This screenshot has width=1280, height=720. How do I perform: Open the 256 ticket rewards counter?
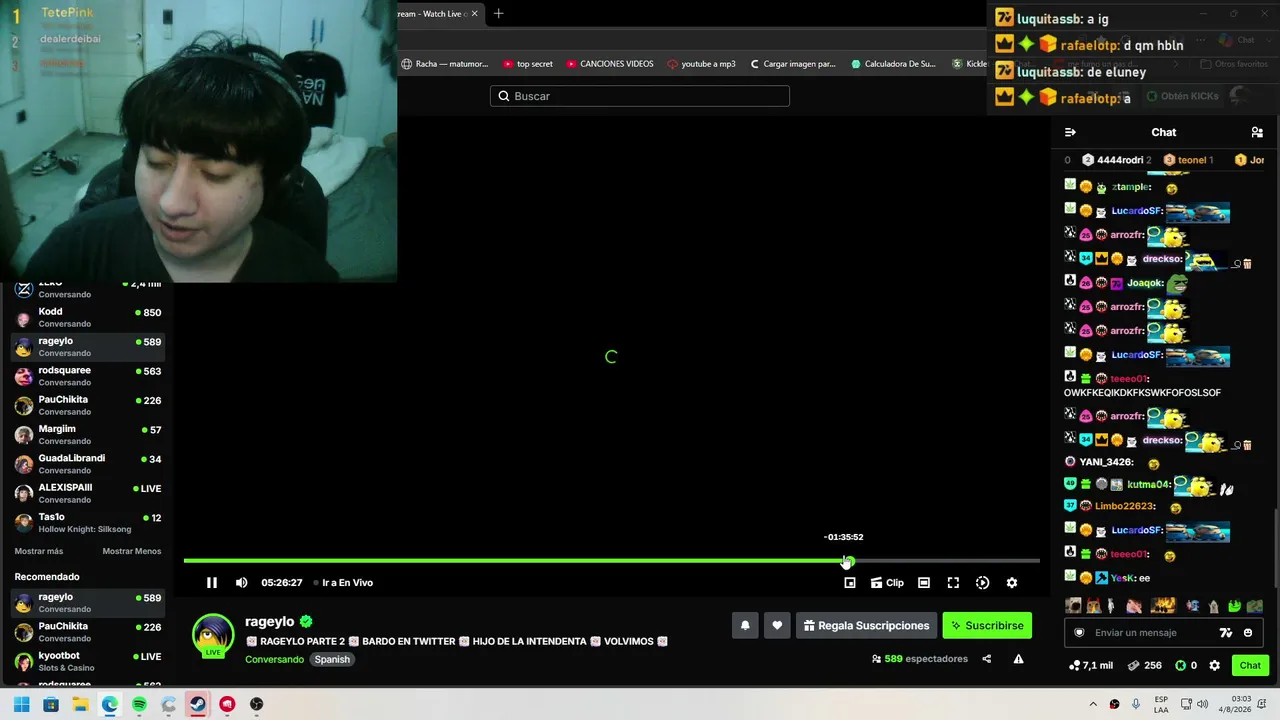coord(1145,666)
